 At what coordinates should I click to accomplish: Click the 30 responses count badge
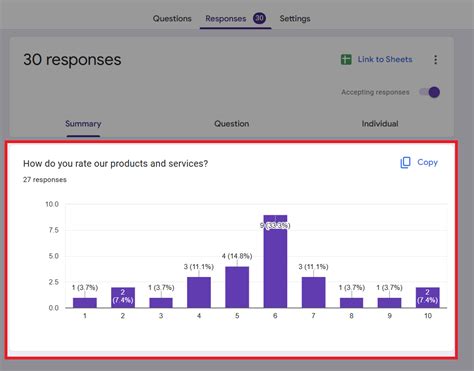tap(259, 18)
